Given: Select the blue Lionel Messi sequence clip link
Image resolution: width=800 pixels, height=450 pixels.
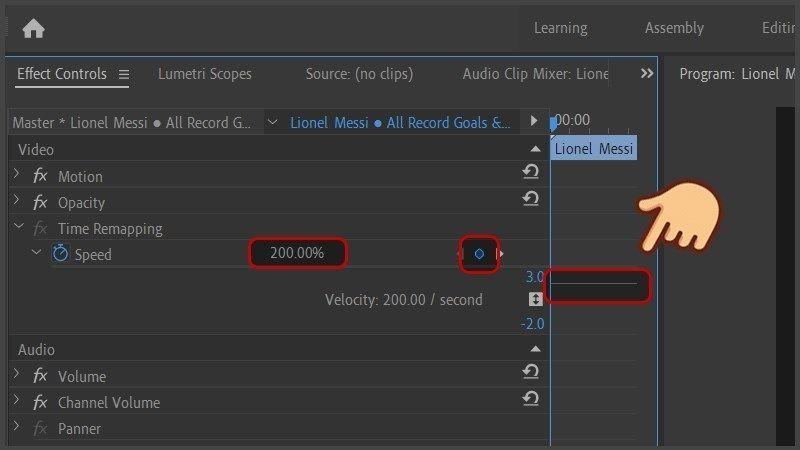Looking at the screenshot, I should (400, 123).
